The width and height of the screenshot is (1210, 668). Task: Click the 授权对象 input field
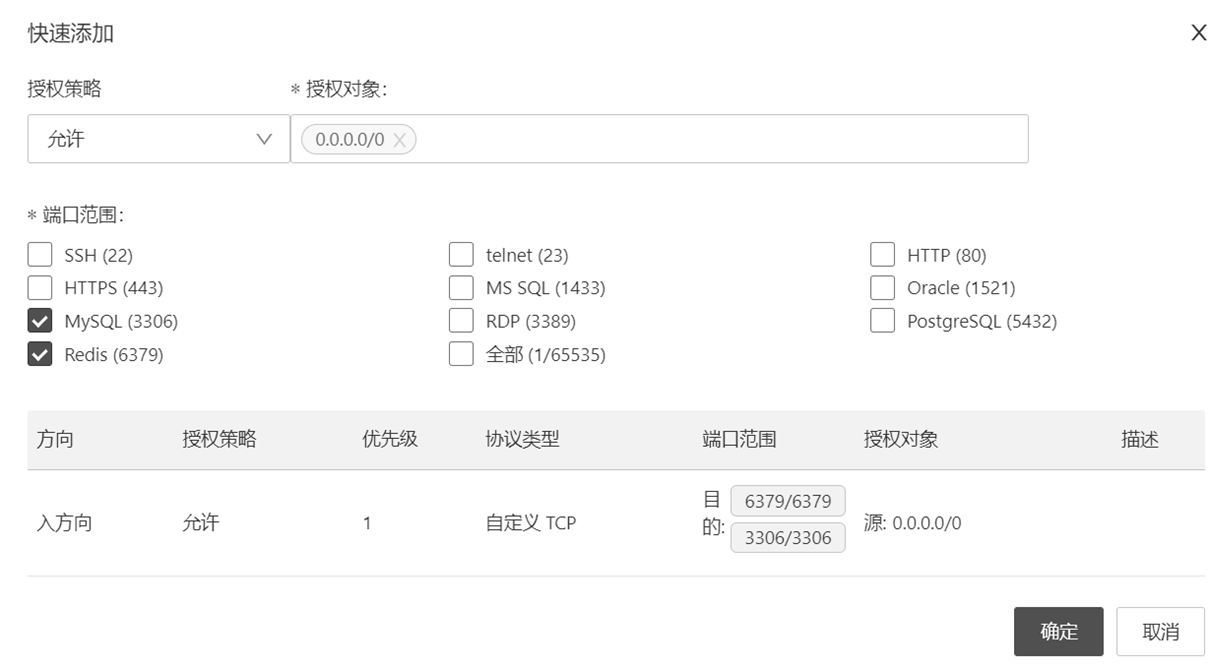click(x=720, y=139)
